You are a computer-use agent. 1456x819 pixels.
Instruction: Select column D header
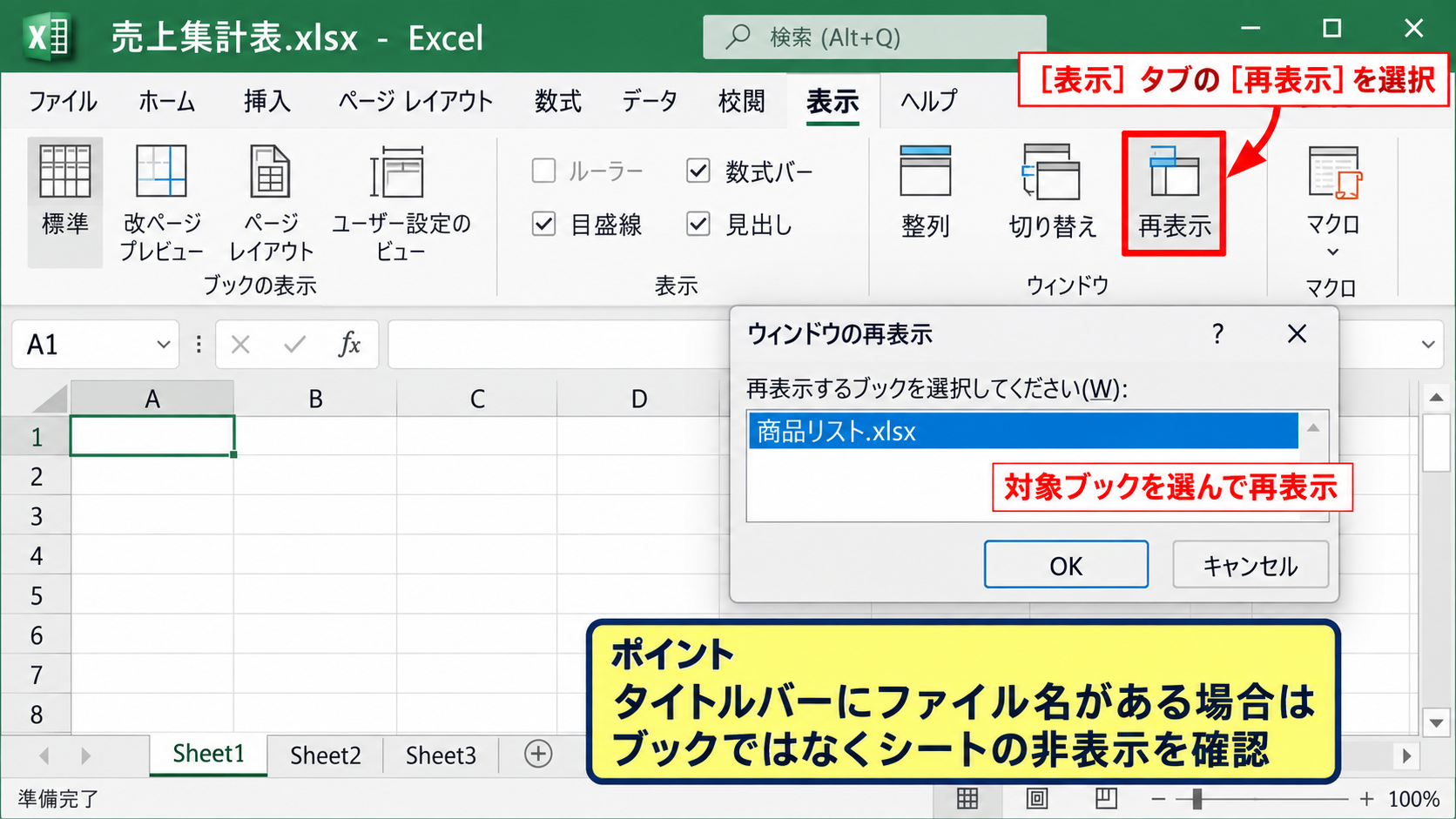(x=639, y=399)
